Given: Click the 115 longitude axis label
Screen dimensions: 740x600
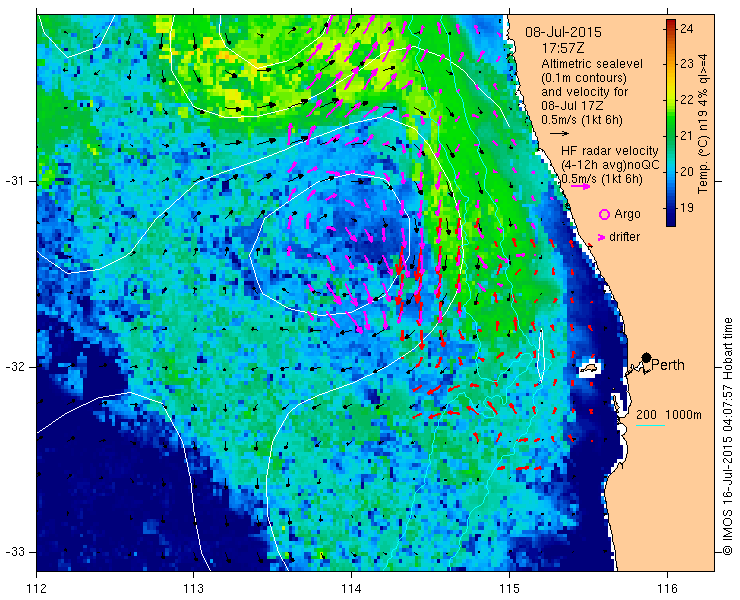Looking at the screenshot, I should tap(509, 589).
